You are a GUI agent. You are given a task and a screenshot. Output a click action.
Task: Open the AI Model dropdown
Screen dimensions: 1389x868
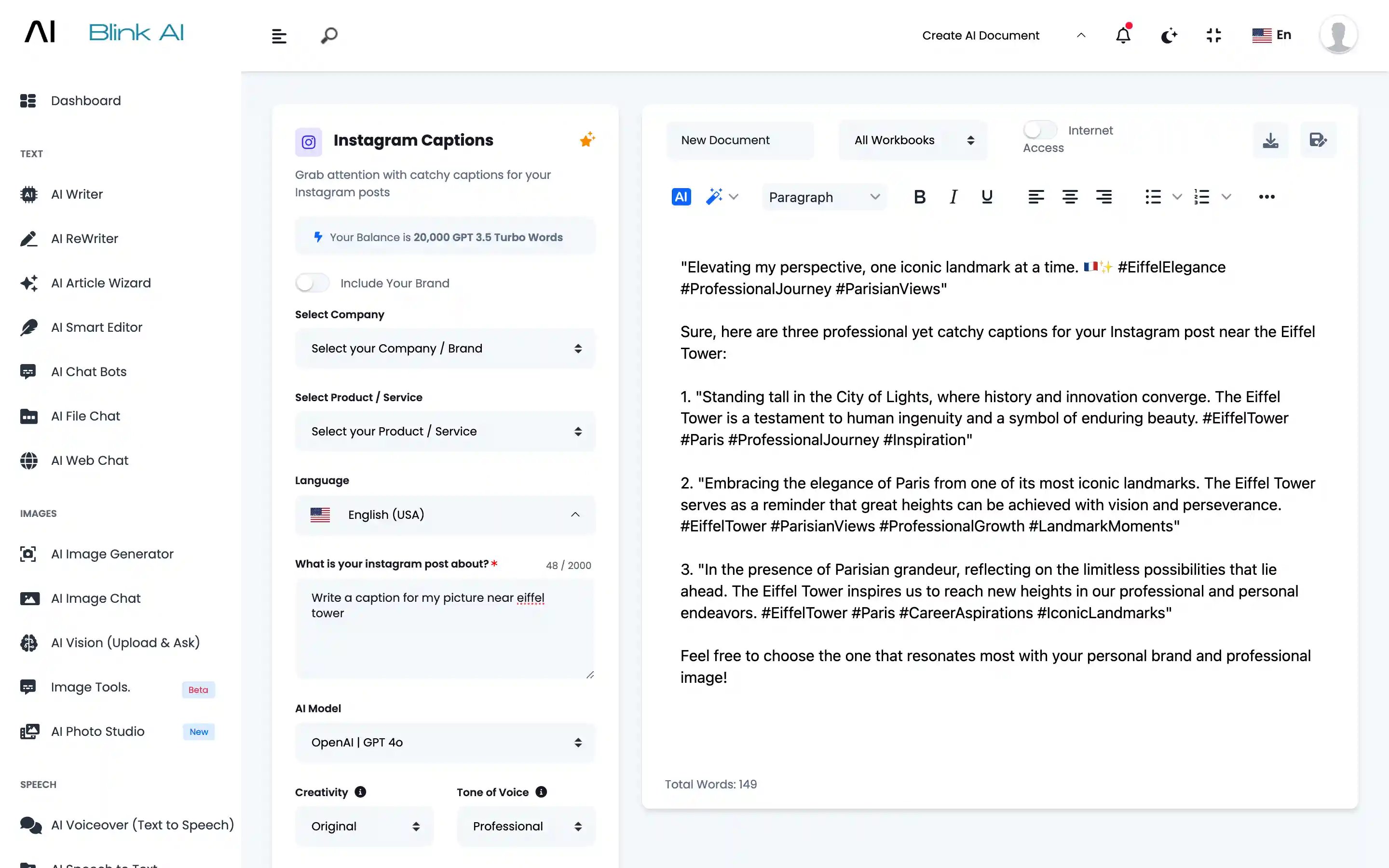point(445,742)
